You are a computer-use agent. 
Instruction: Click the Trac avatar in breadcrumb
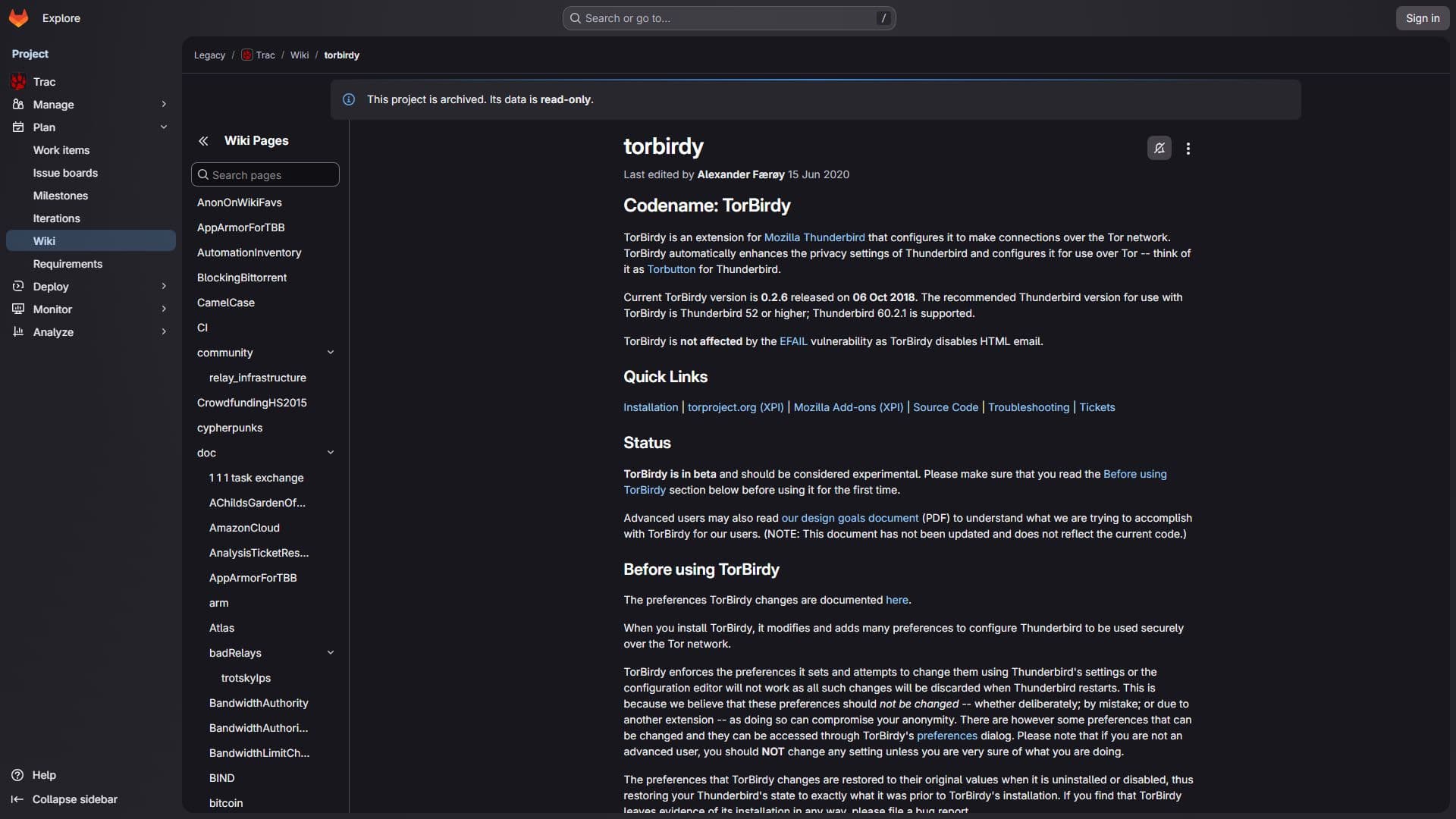click(246, 55)
